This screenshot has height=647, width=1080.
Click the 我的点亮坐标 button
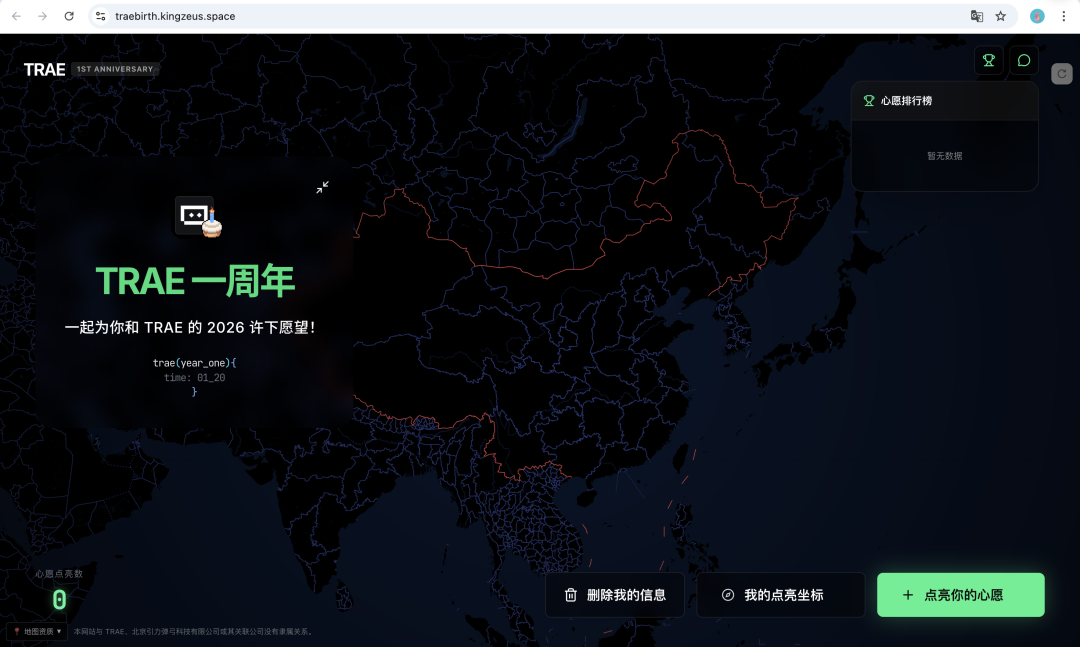tap(781, 595)
